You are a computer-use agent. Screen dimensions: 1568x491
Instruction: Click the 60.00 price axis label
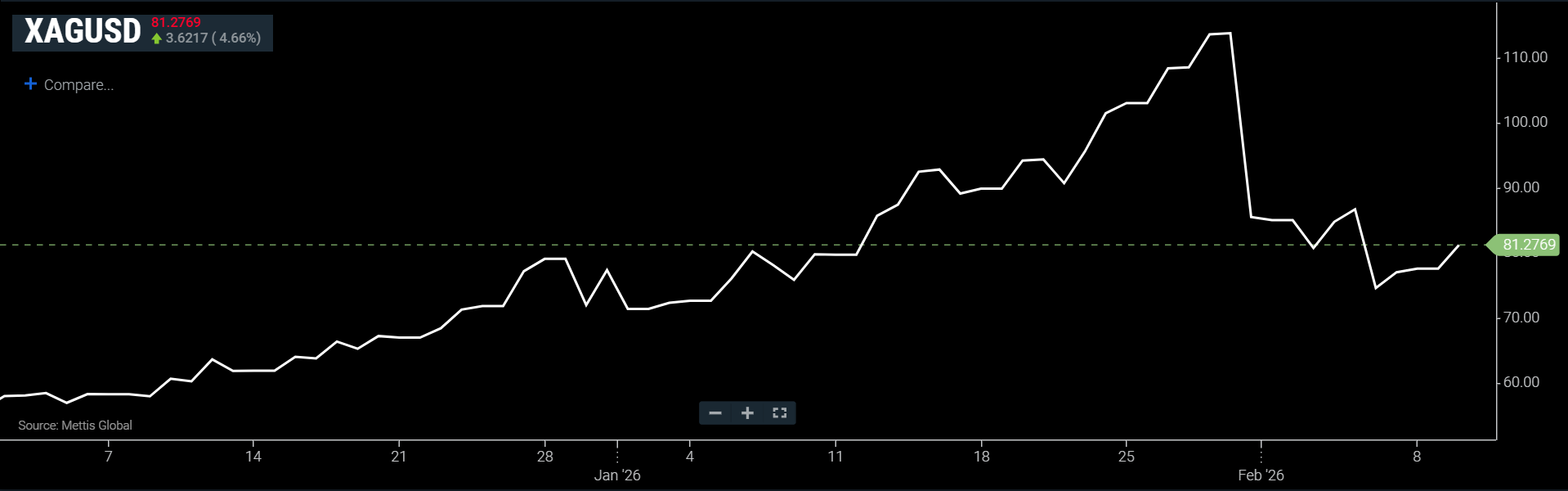[1521, 382]
